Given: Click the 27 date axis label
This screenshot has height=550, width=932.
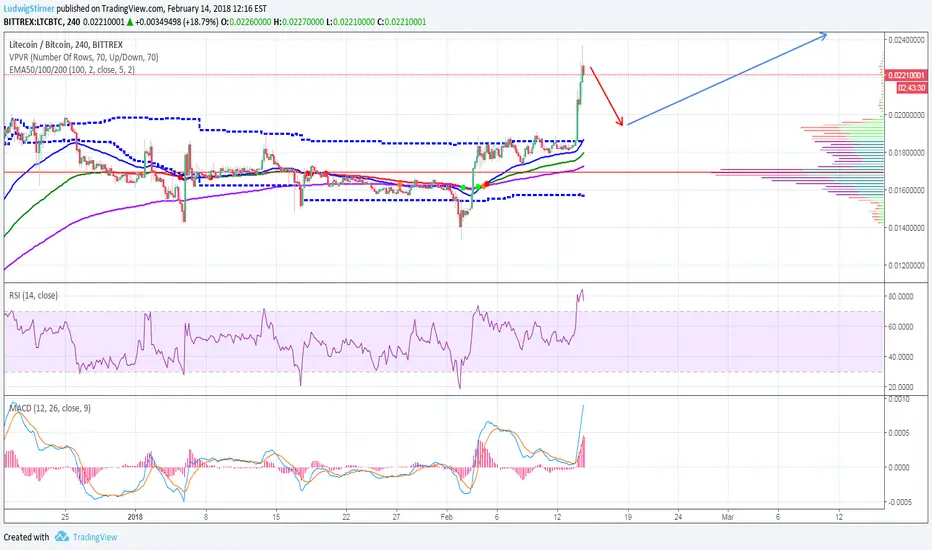Looking at the screenshot, I should [x=396, y=517].
